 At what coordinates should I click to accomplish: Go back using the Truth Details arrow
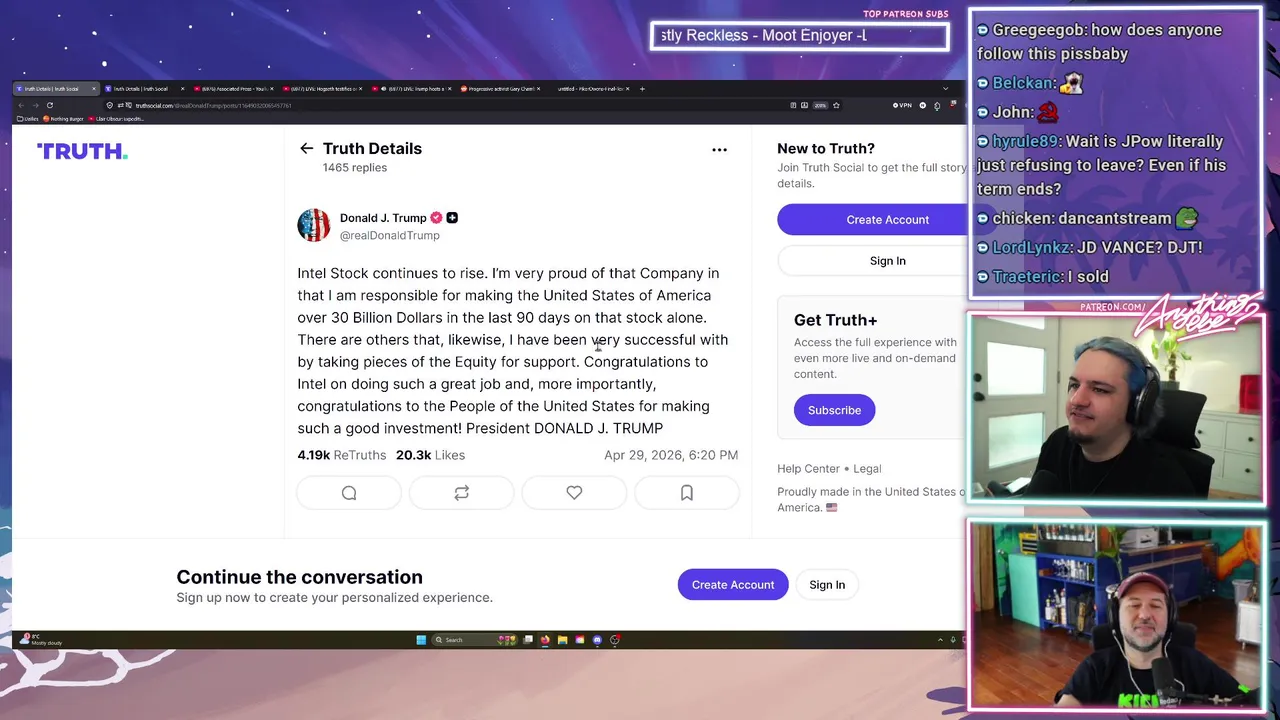click(306, 149)
